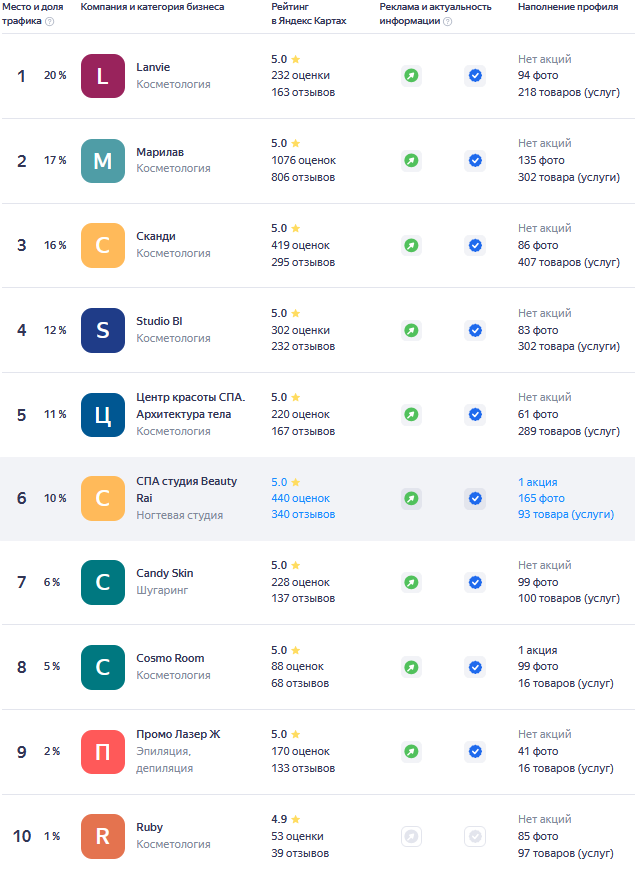Click the blue verified checkmark for Lanvie
The width and height of the screenshot is (635, 875).
click(475, 75)
